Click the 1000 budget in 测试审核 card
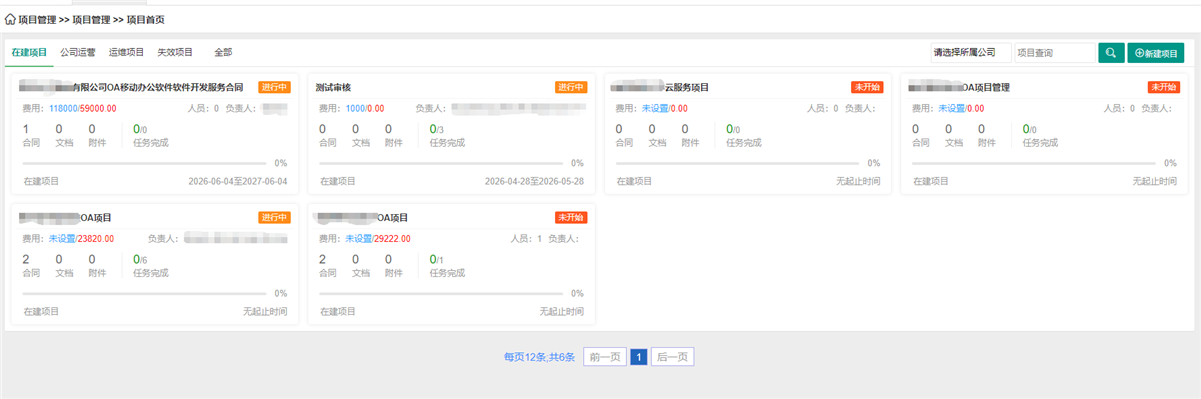1201x399 pixels. click(x=355, y=108)
